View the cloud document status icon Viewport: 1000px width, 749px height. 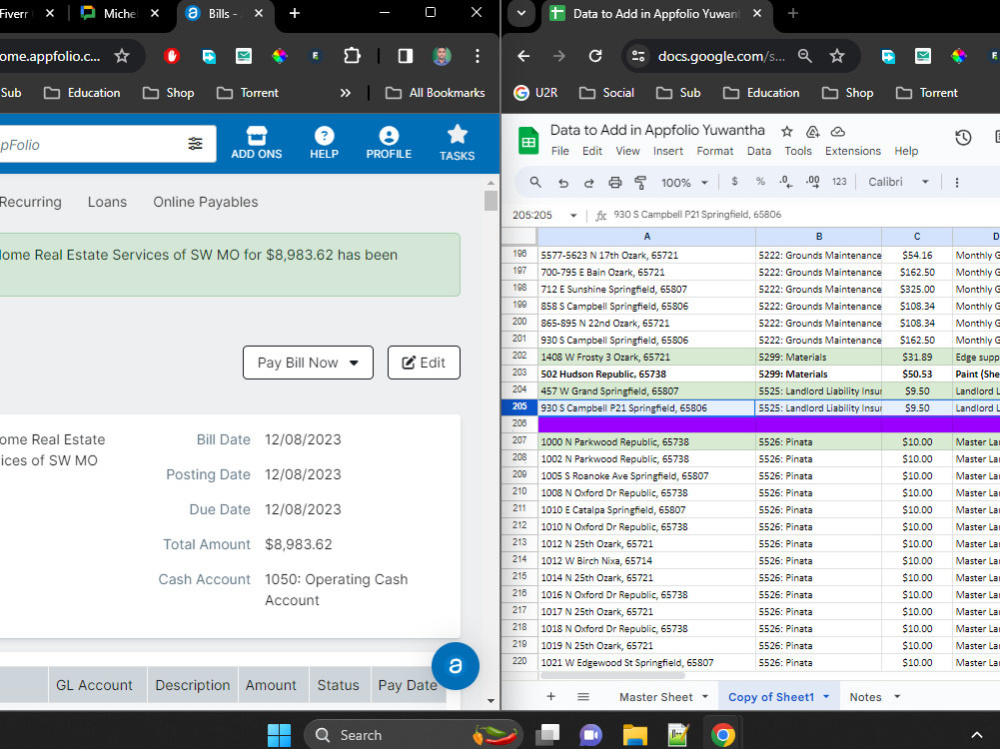click(837, 131)
